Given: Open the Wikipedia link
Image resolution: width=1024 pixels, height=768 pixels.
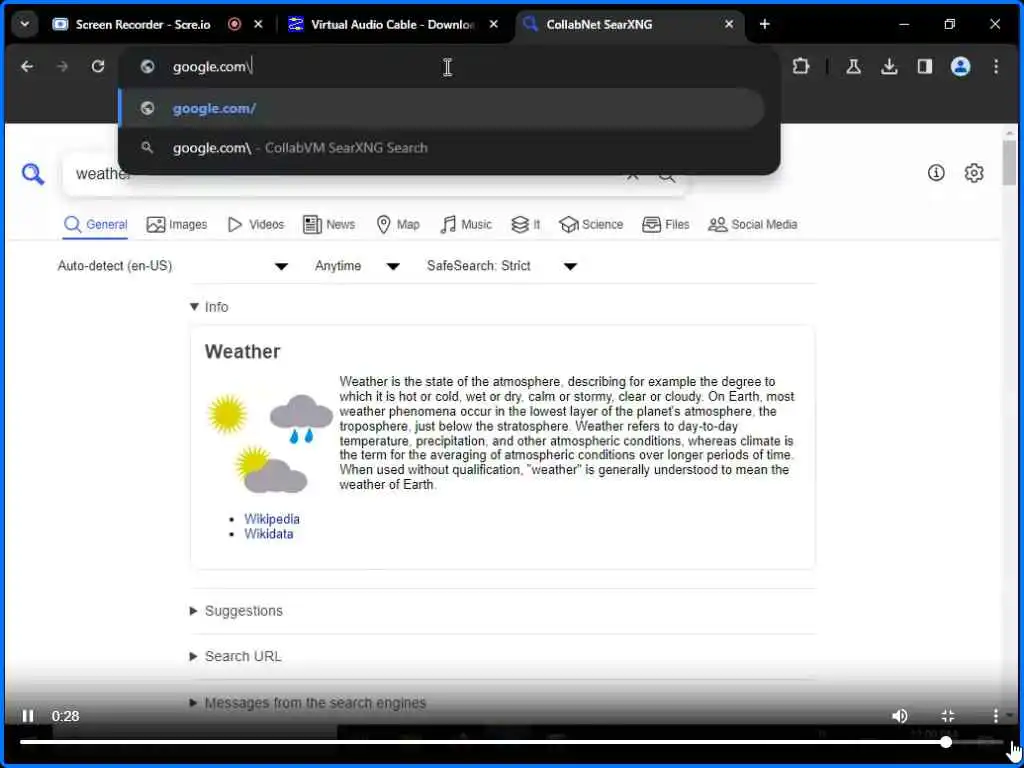Looking at the screenshot, I should tap(272, 519).
